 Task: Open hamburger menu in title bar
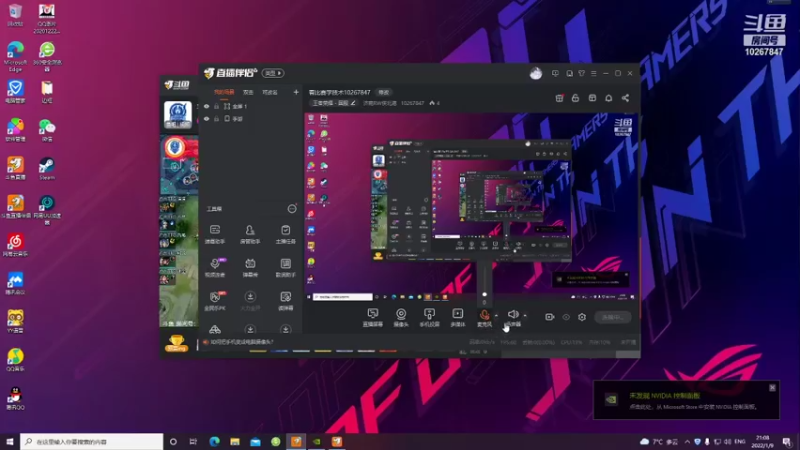coord(593,73)
